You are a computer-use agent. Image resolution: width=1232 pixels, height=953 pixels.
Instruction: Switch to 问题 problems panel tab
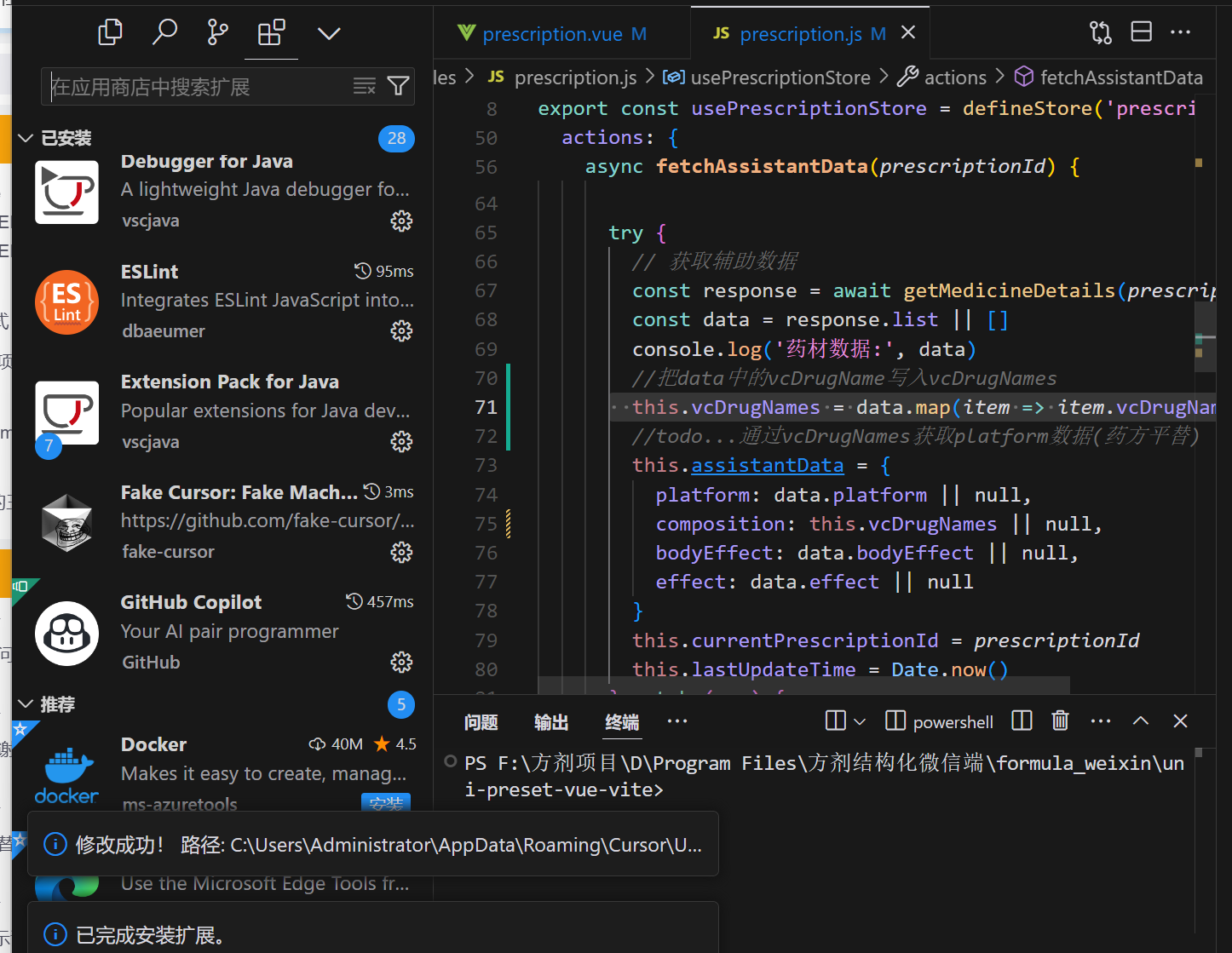click(481, 722)
